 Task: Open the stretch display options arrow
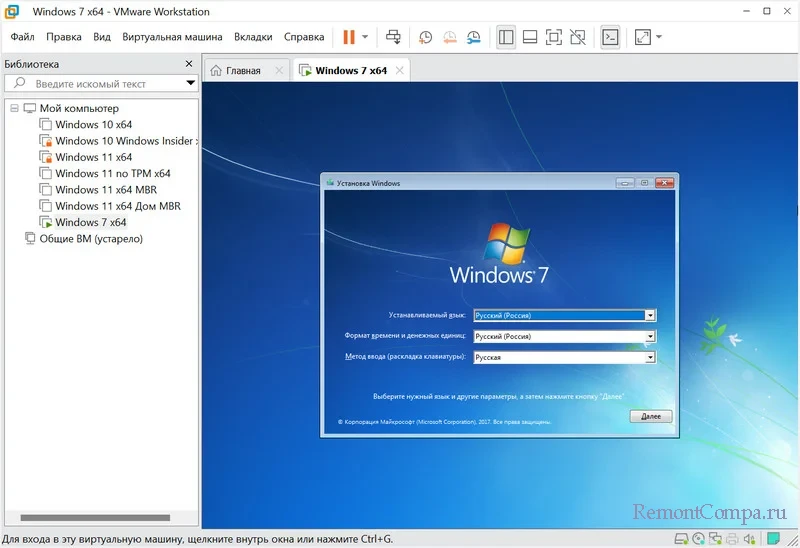[659, 37]
